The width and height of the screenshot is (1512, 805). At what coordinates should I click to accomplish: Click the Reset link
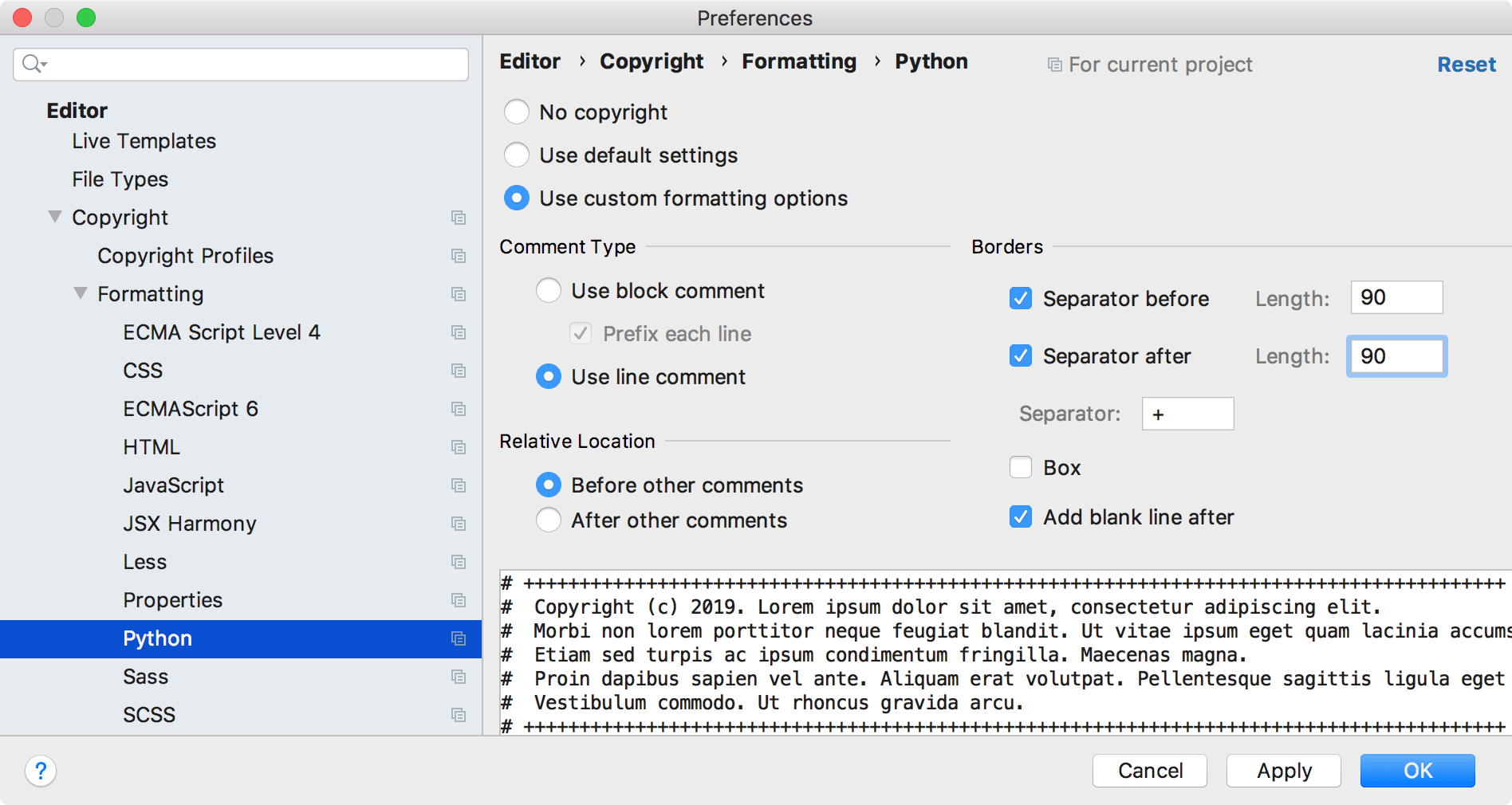[1466, 65]
